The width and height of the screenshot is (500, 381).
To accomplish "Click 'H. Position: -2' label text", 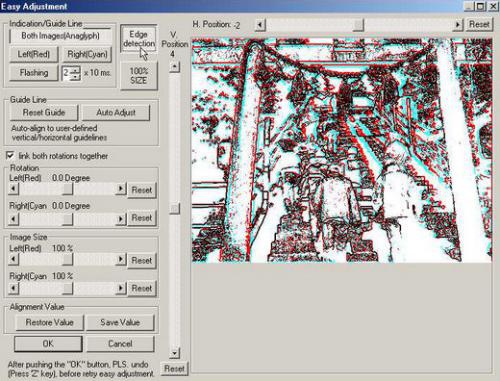I will (x=216, y=25).
